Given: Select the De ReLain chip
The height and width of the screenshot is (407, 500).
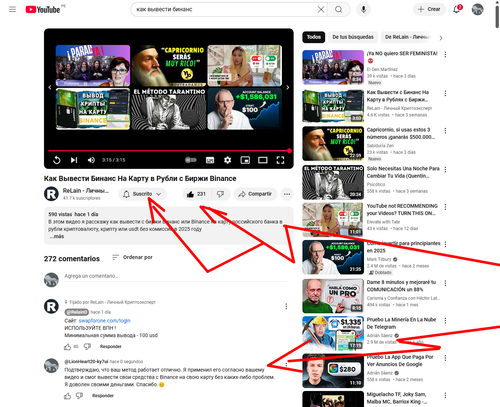Looking at the screenshot, I should pyautogui.click(x=407, y=37).
